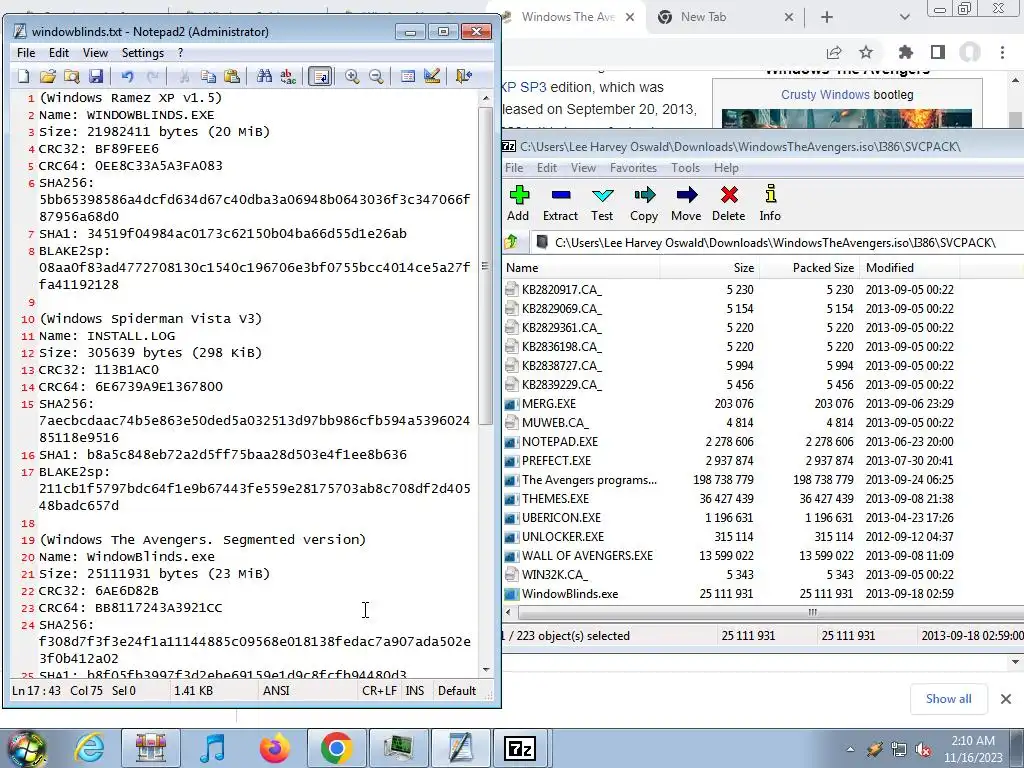
Task: Click the muted volume icon in tray
Action: (923, 749)
